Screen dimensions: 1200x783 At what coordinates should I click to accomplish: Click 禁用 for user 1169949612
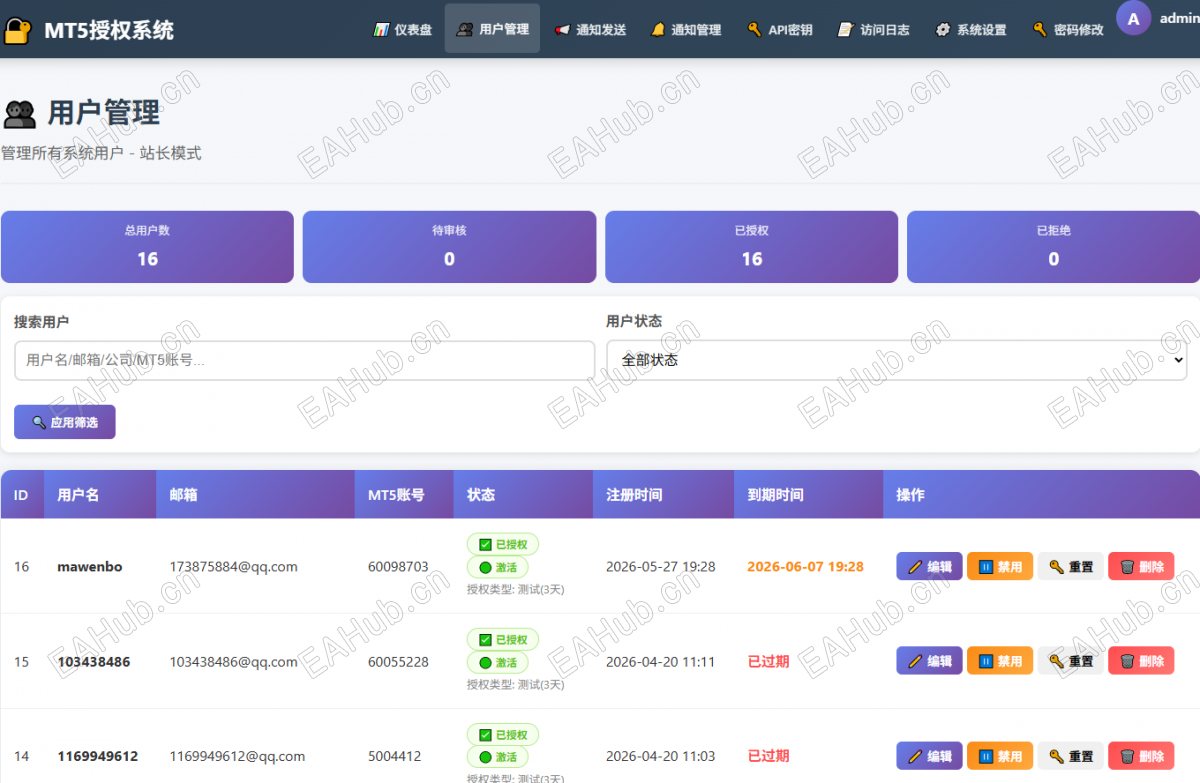(1000, 756)
